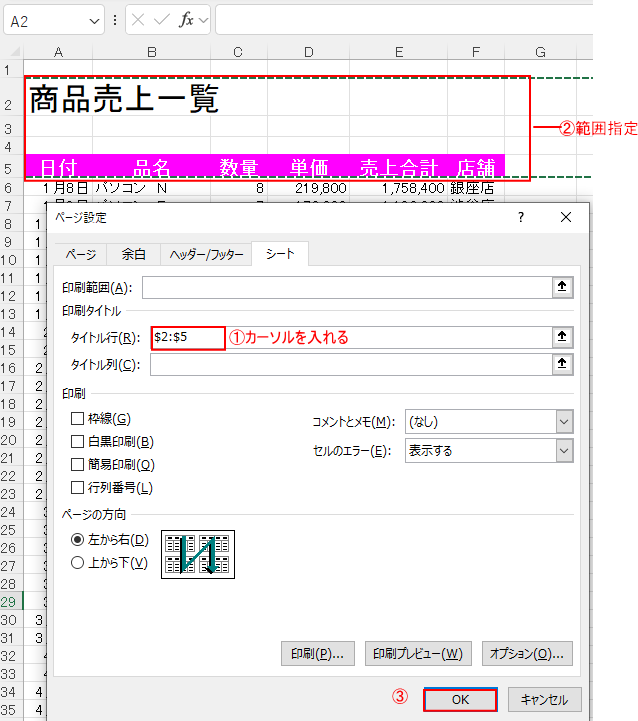Select column header A
This screenshot has width=638, height=721.
pyautogui.click(x=58, y=52)
